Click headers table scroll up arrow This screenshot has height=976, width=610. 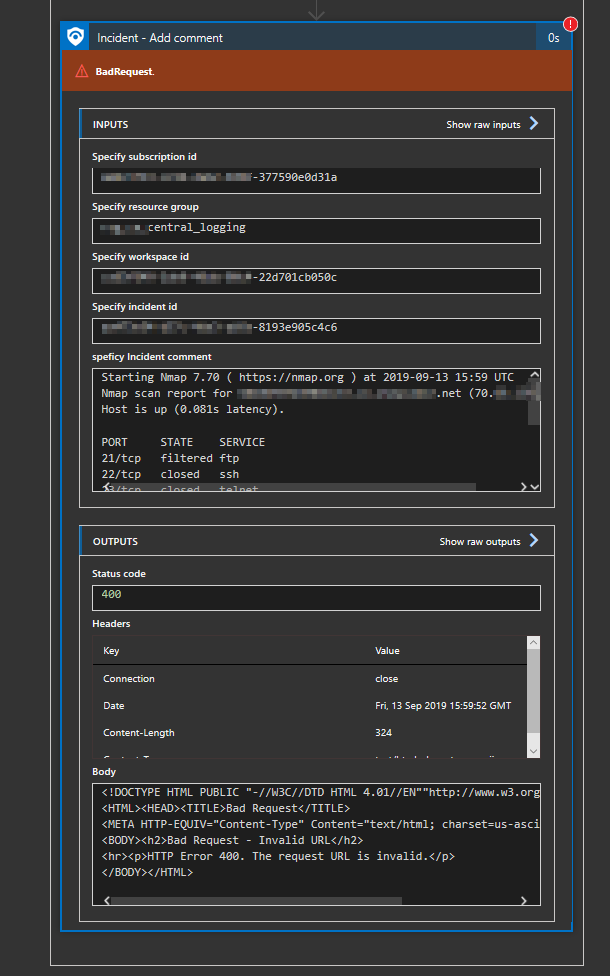coord(533,642)
